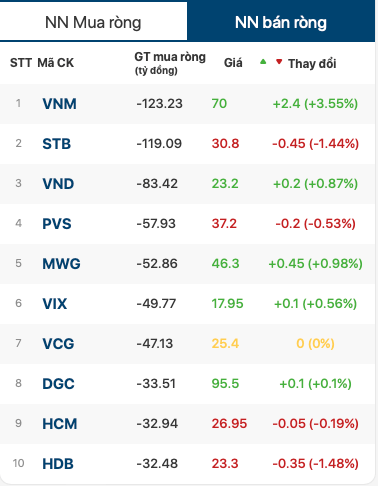Open the VIX ticker link

click(x=55, y=304)
